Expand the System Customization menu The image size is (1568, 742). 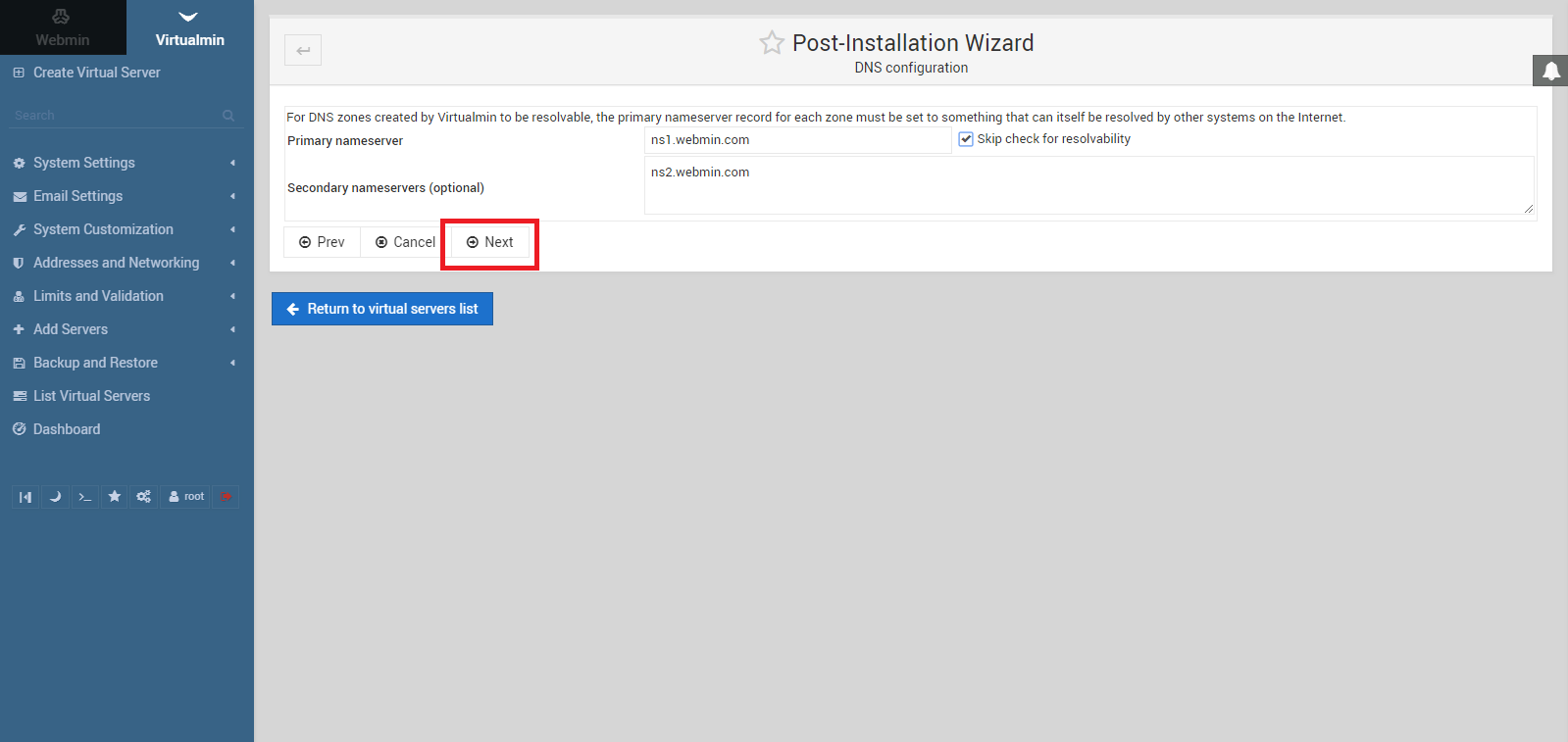(126, 229)
